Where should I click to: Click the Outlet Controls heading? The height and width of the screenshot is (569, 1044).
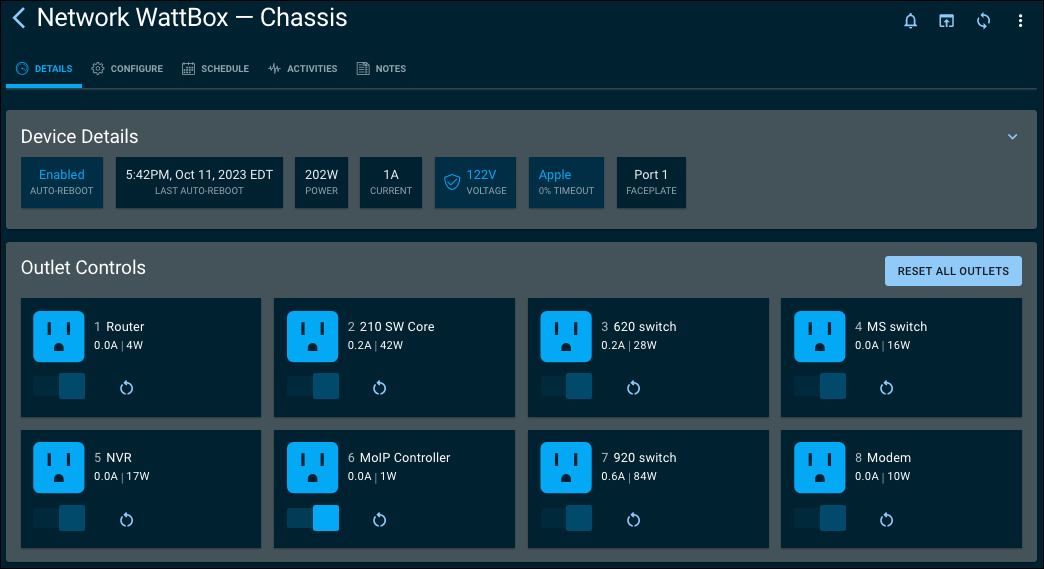(x=83, y=268)
